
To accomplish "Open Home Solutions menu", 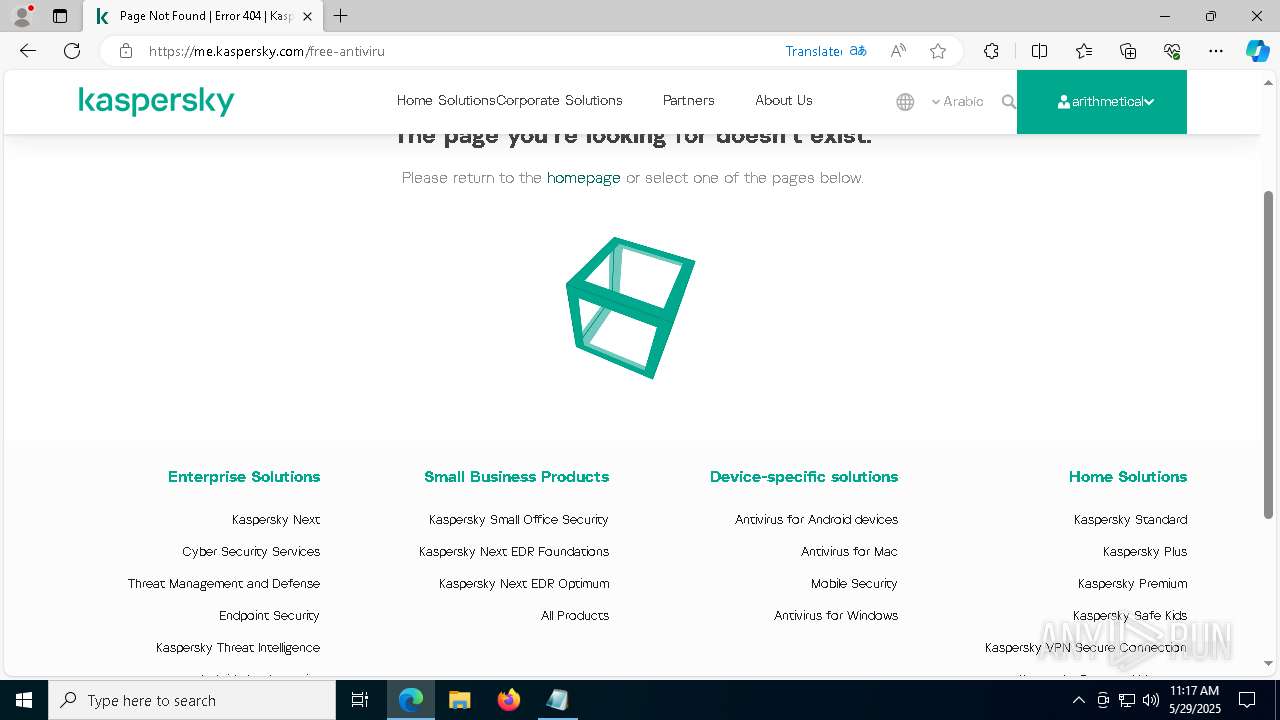I will pyautogui.click(x=446, y=100).
